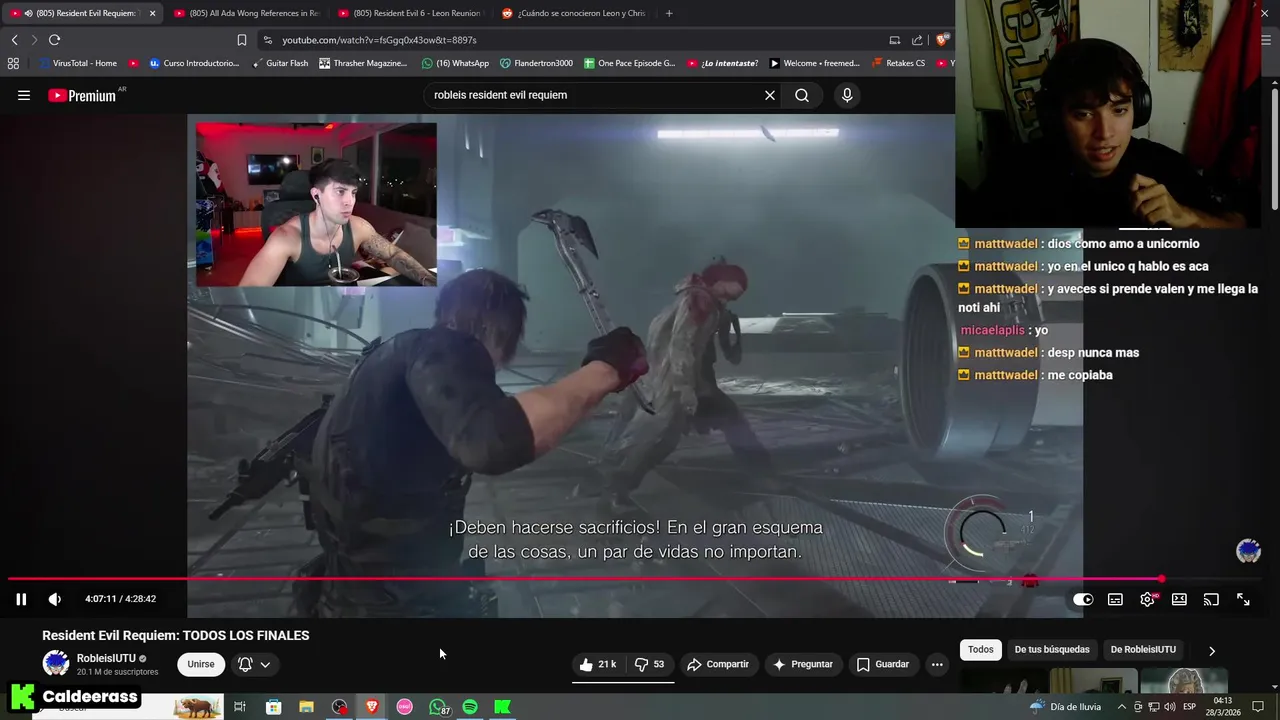
Task: Clear the search box text
Action: (x=770, y=95)
